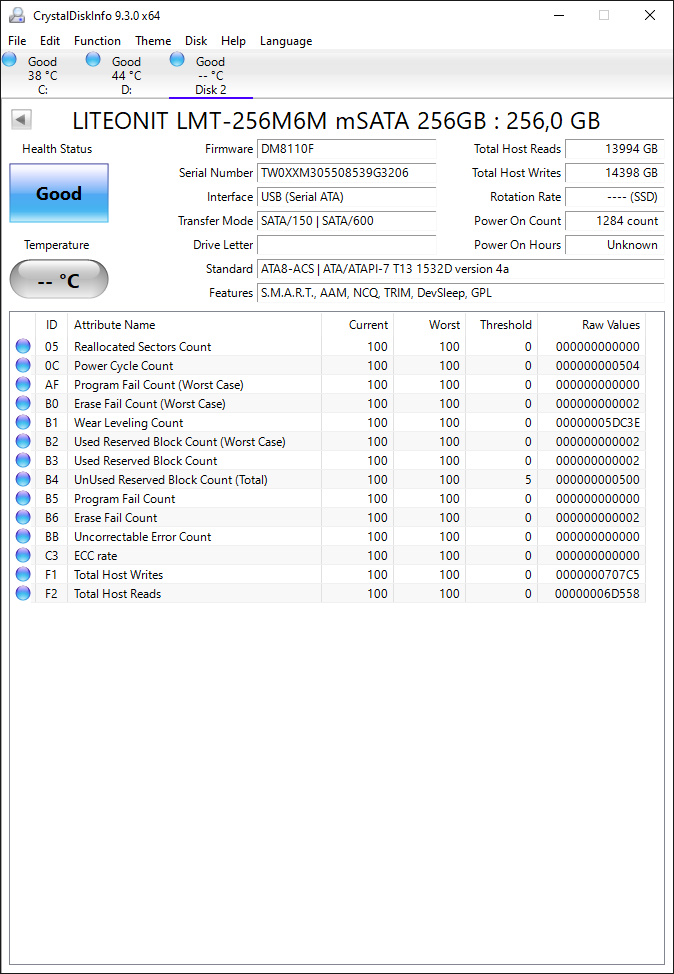Open the Help menu
674x974 pixels.
click(x=233, y=41)
